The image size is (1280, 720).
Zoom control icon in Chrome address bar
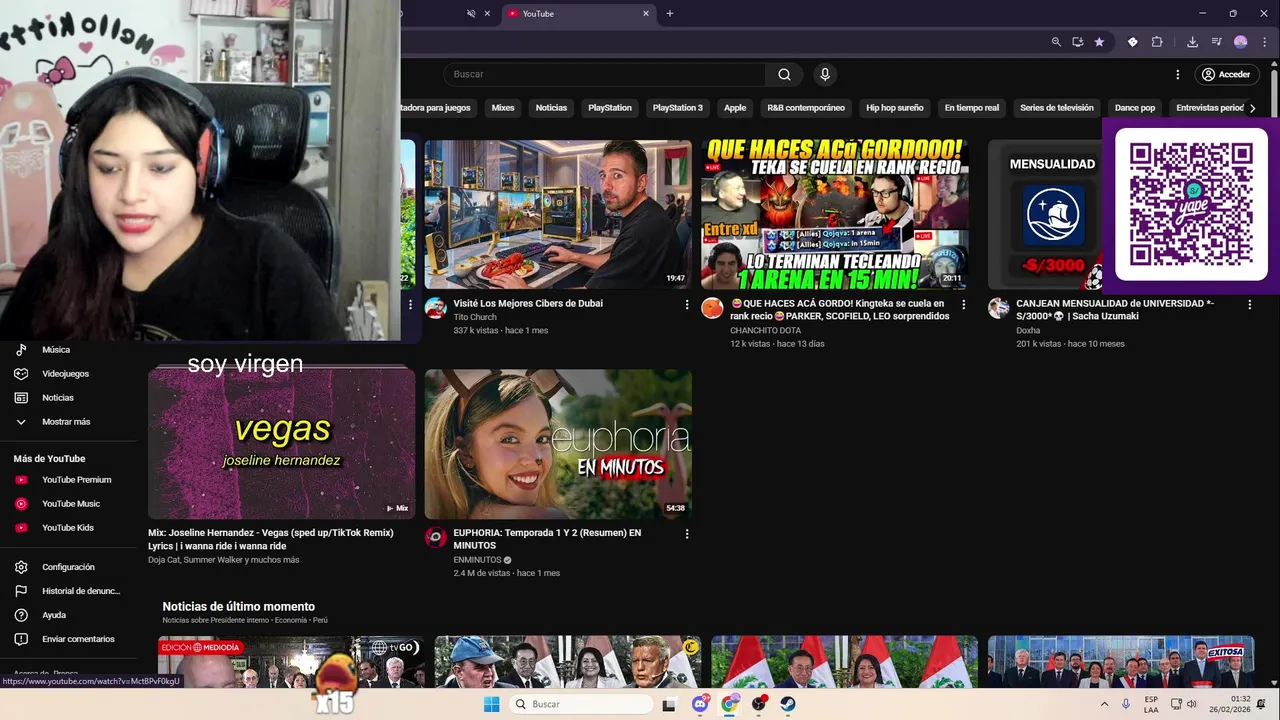tap(1056, 42)
